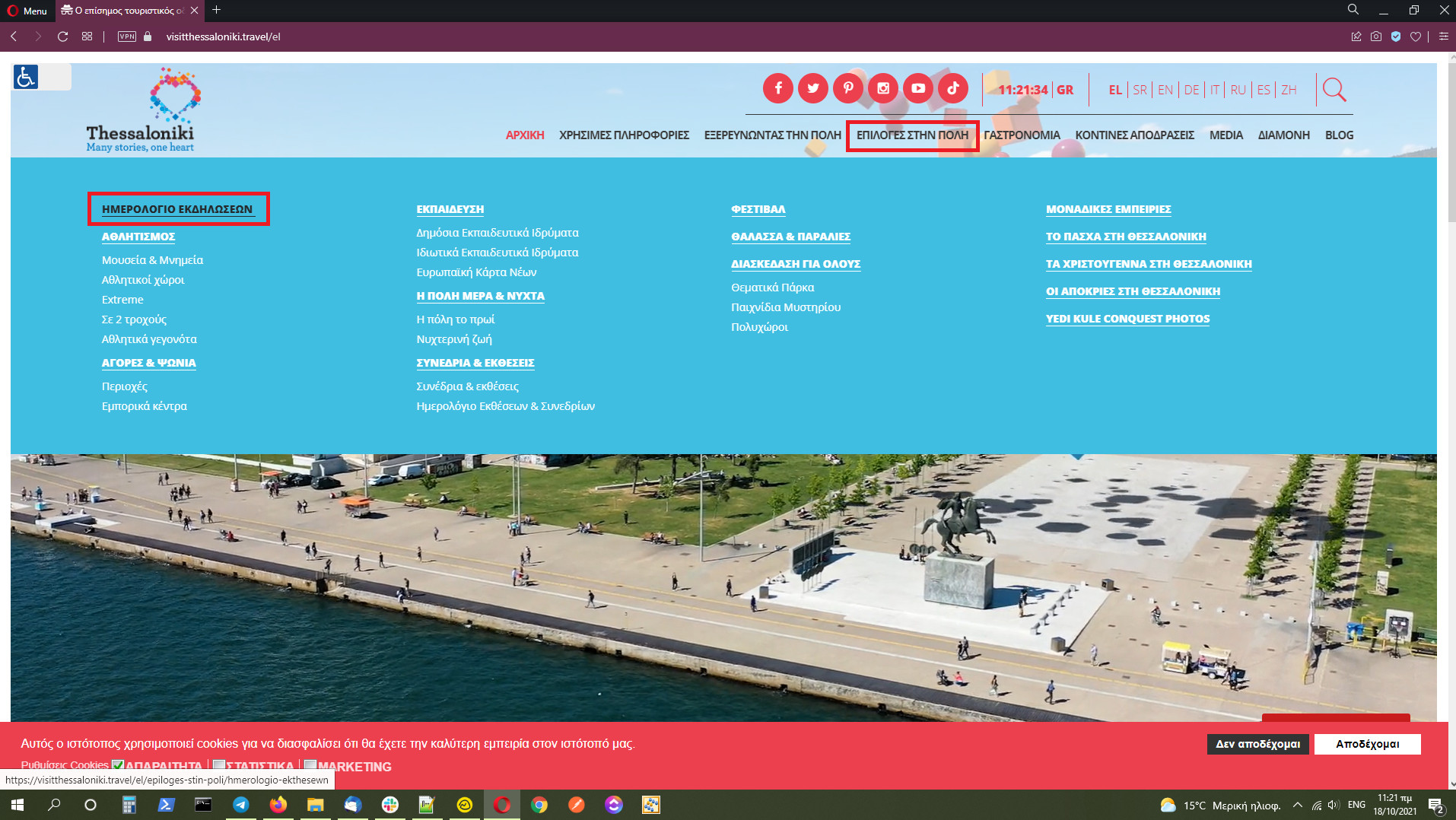
Task: Open the MEDIA menu item
Action: (1226, 135)
